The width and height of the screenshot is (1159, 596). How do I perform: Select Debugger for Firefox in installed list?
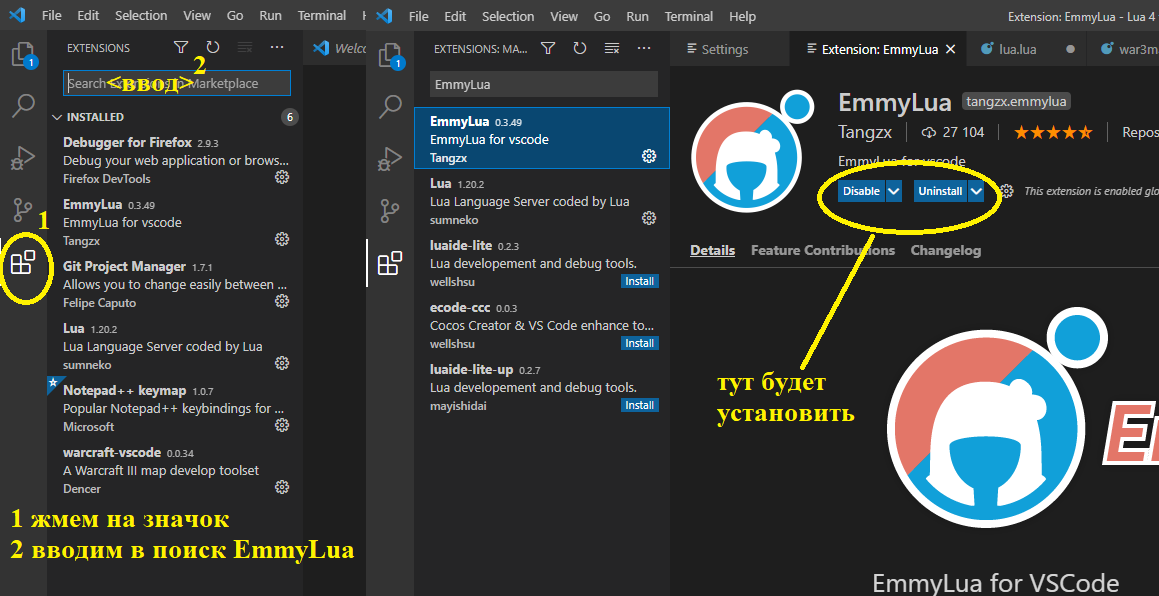click(x=176, y=160)
